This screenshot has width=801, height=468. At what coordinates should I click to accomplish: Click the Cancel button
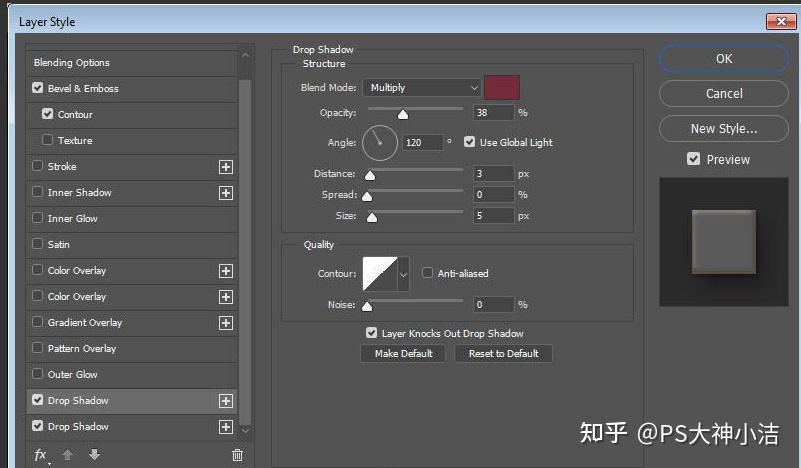click(724, 93)
